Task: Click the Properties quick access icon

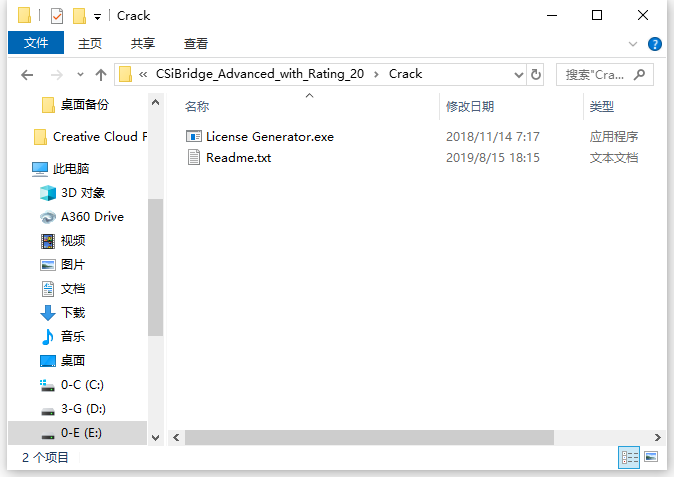Action: coord(57,16)
